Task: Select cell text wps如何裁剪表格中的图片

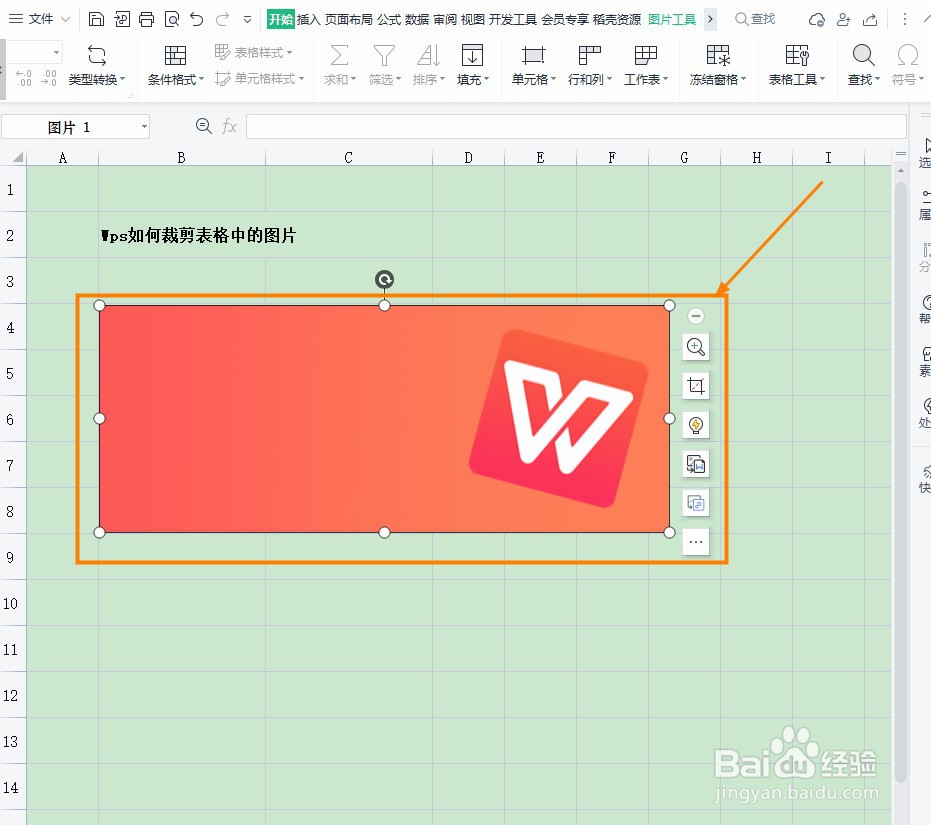Action: (198, 235)
